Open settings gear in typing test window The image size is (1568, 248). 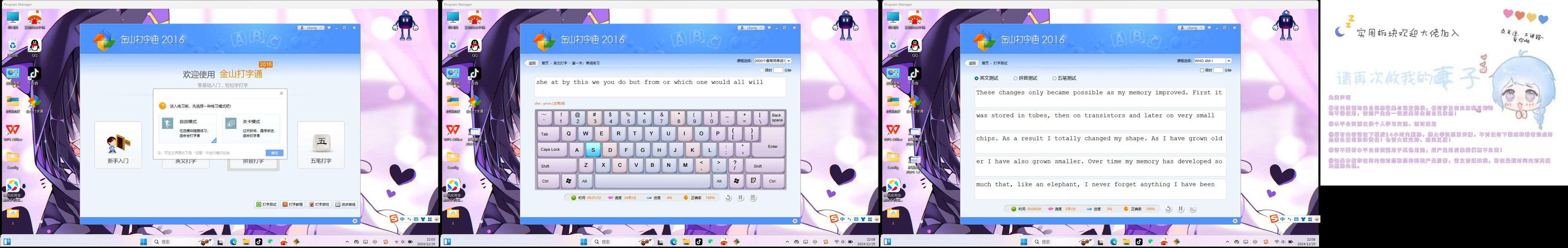point(1235,220)
